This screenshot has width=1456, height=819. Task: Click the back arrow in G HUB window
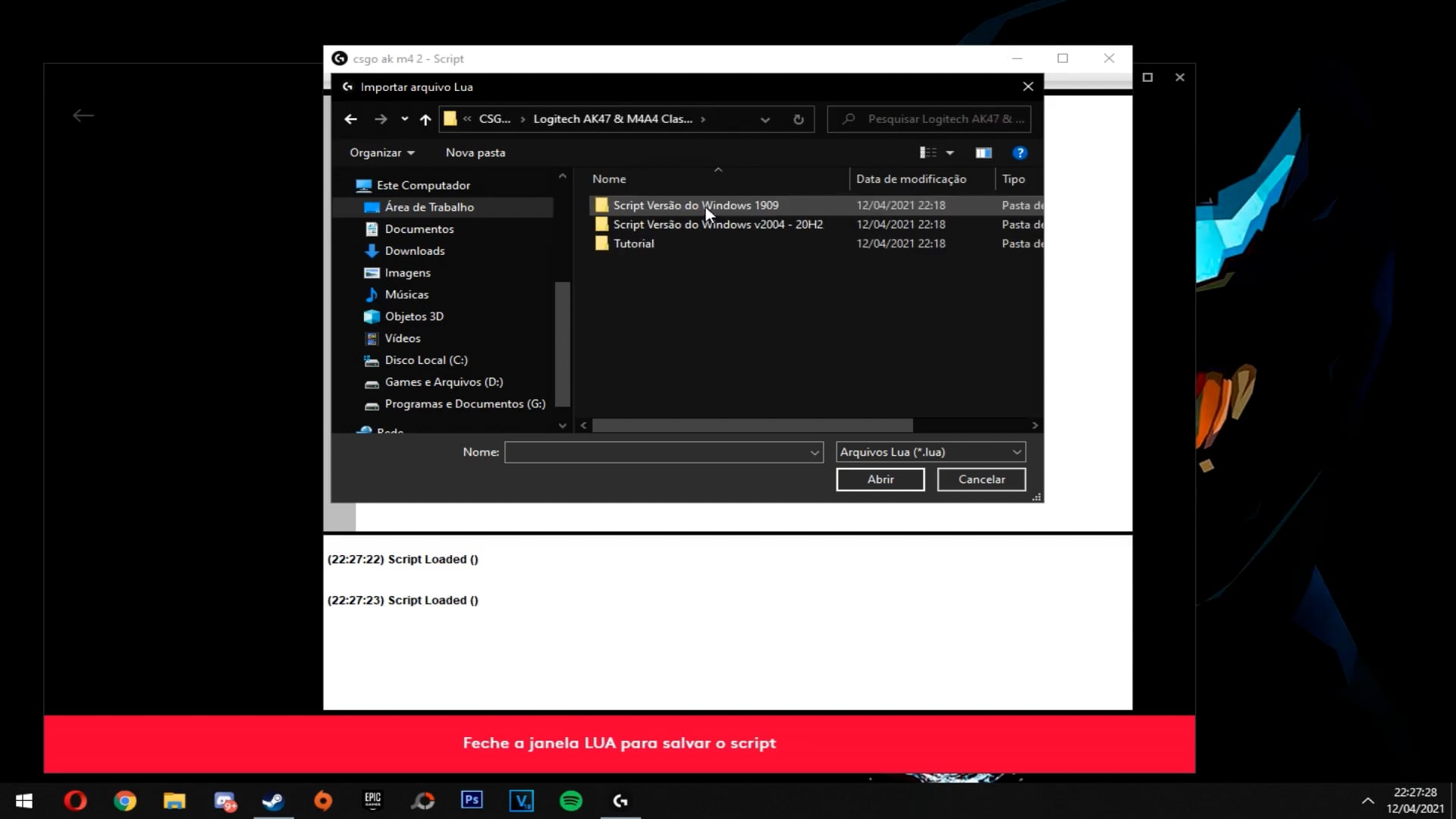(x=83, y=115)
